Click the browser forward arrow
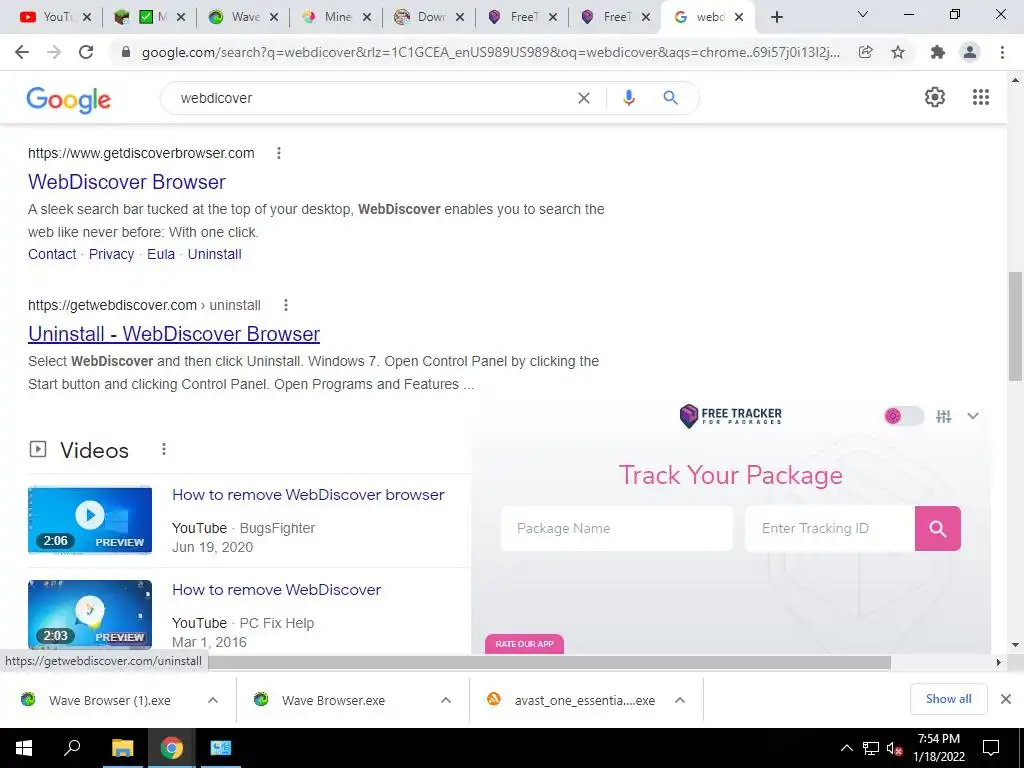This screenshot has width=1024, height=768. (x=54, y=52)
